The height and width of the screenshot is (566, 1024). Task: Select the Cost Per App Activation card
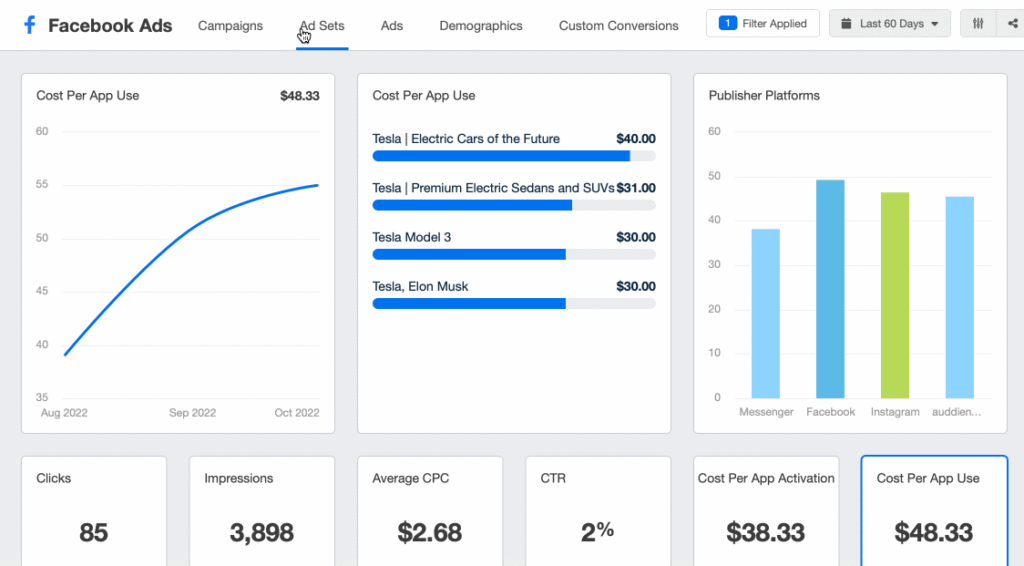tap(766, 511)
